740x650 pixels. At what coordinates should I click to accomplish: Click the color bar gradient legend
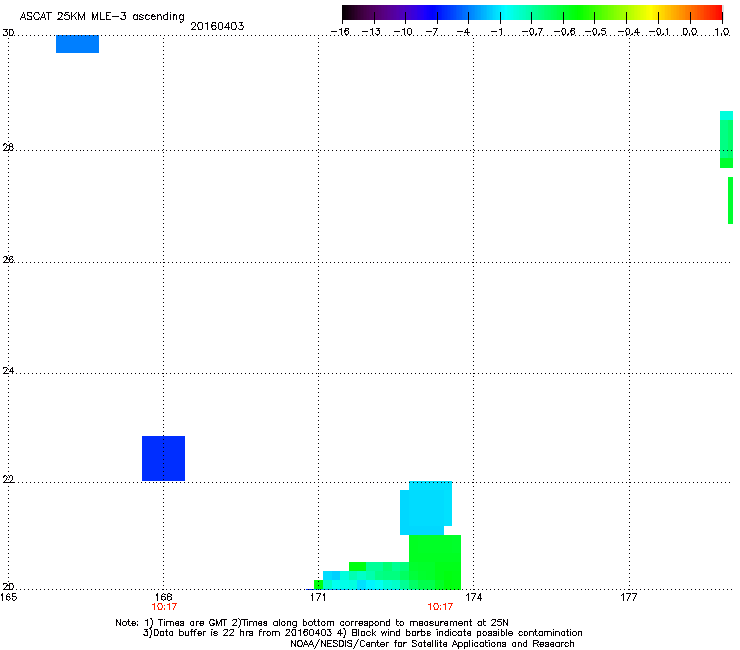pos(532,13)
